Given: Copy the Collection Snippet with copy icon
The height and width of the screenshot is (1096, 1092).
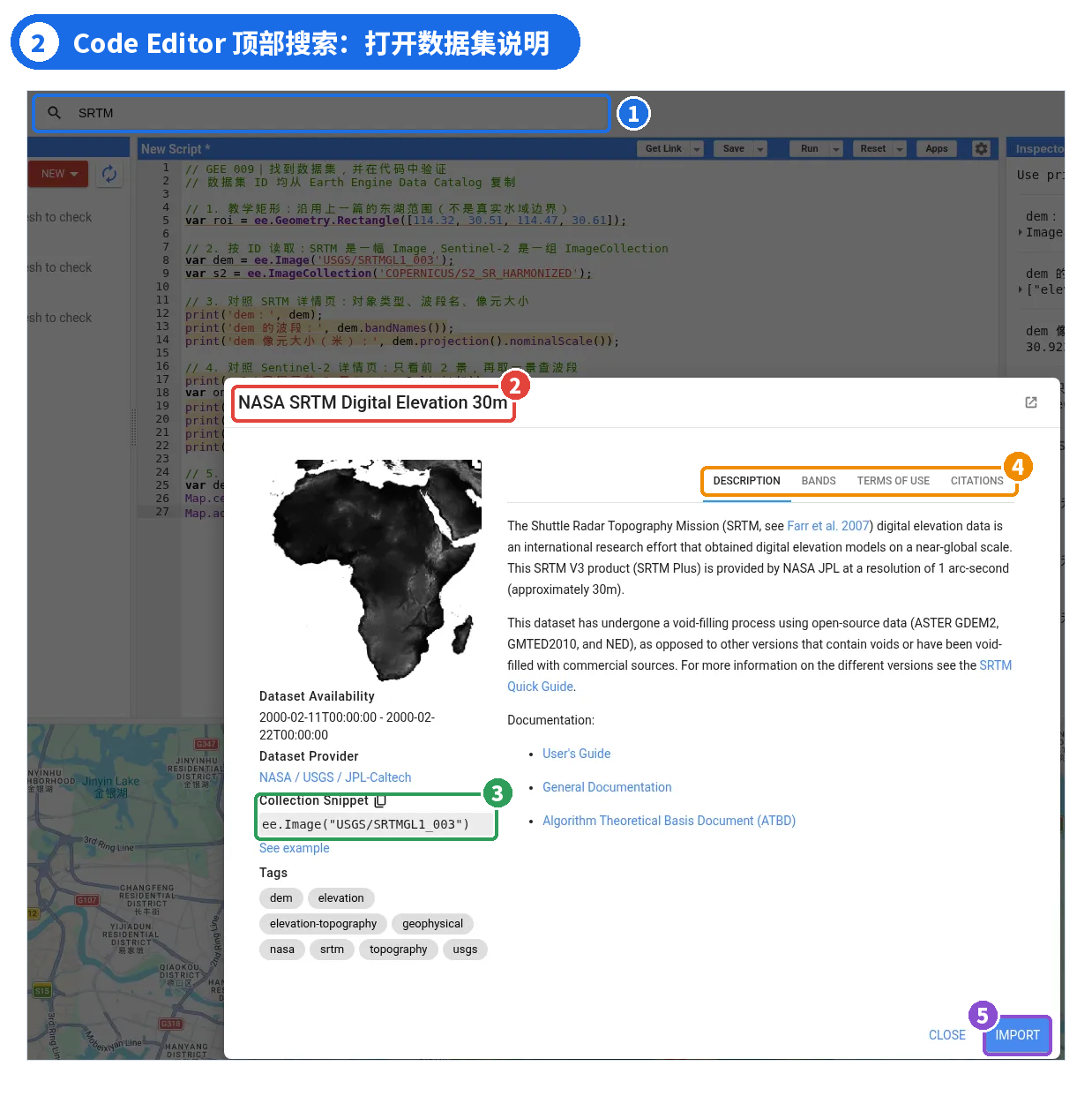Looking at the screenshot, I should point(380,801).
